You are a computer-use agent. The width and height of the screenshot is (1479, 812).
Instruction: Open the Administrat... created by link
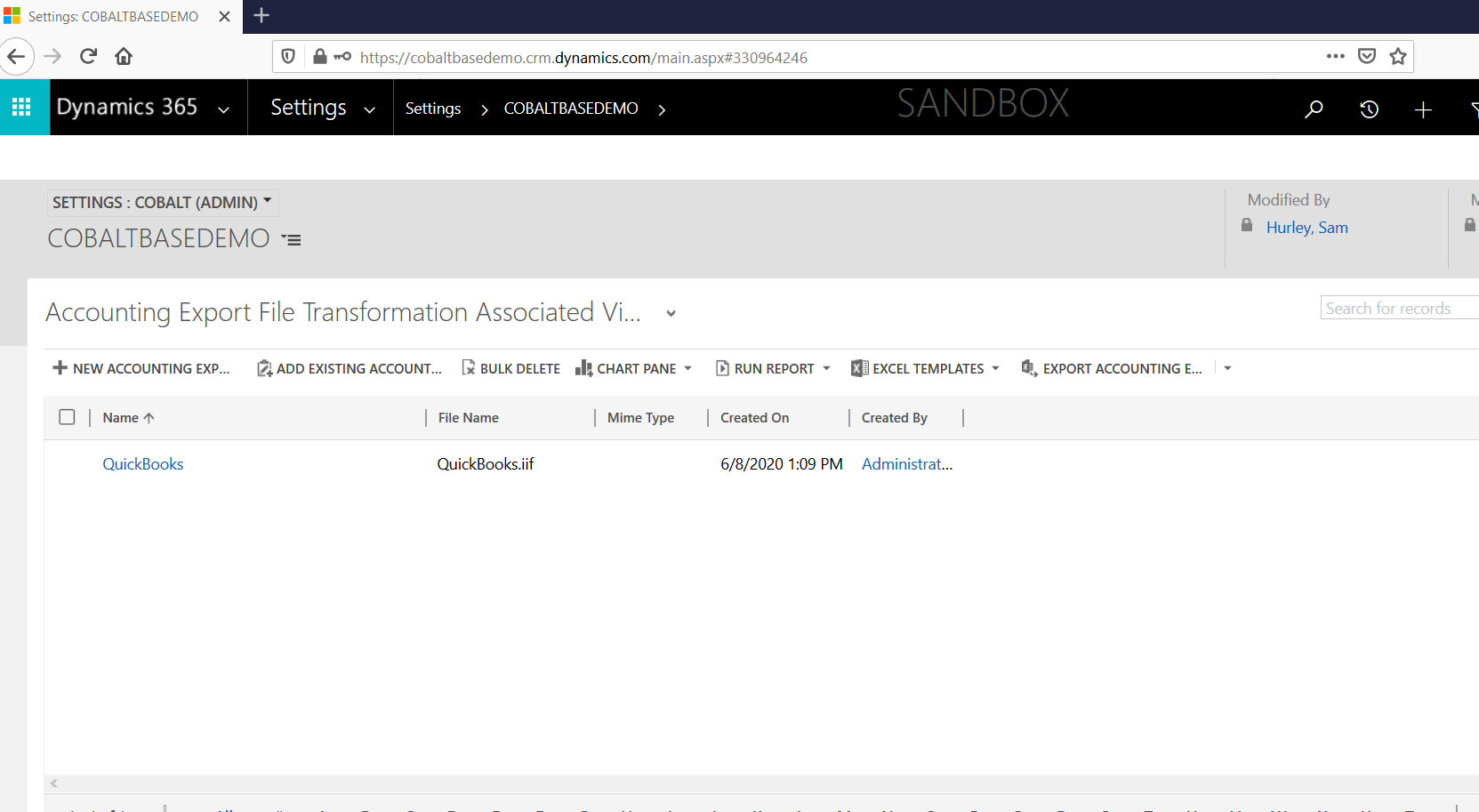point(906,463)
